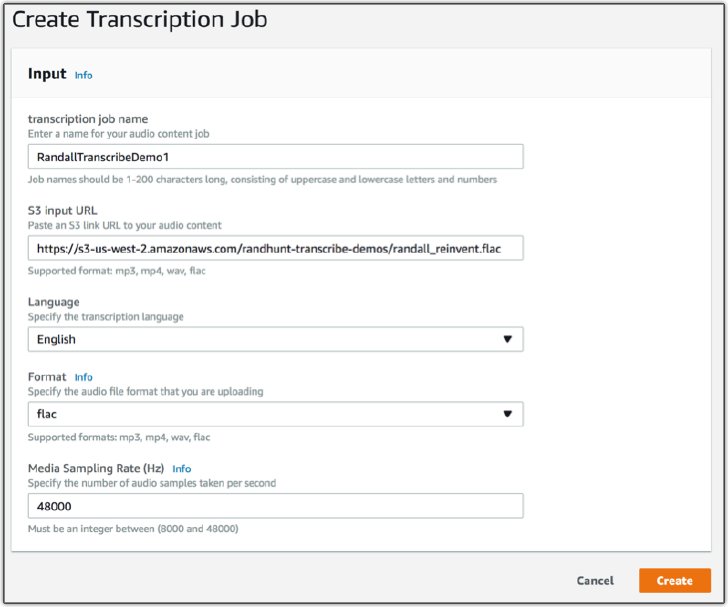Click the arrow icon on English dropdown
The image size is (728, 607).
coord(507,339)
